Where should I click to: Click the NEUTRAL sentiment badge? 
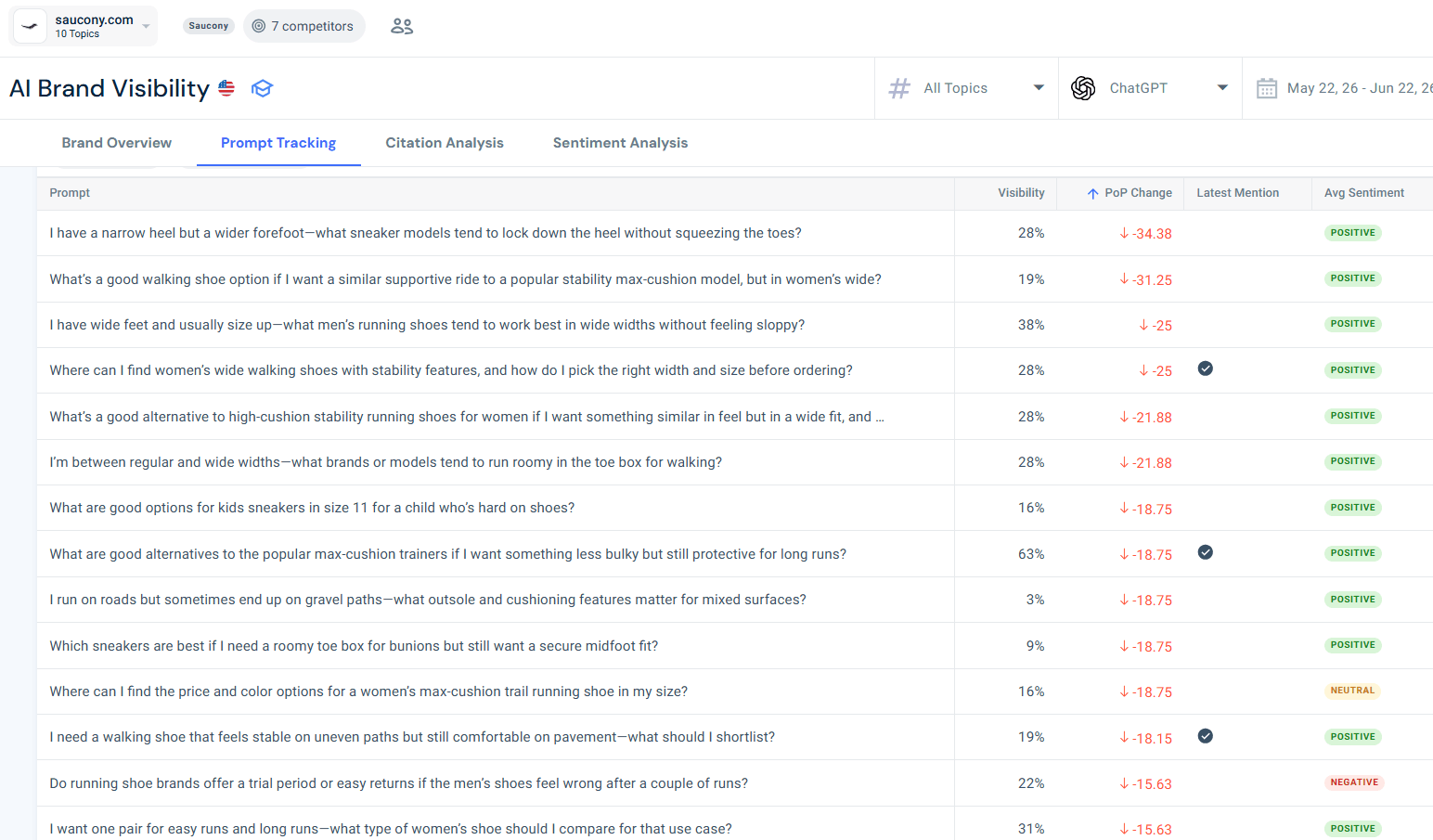[1352, 691]
